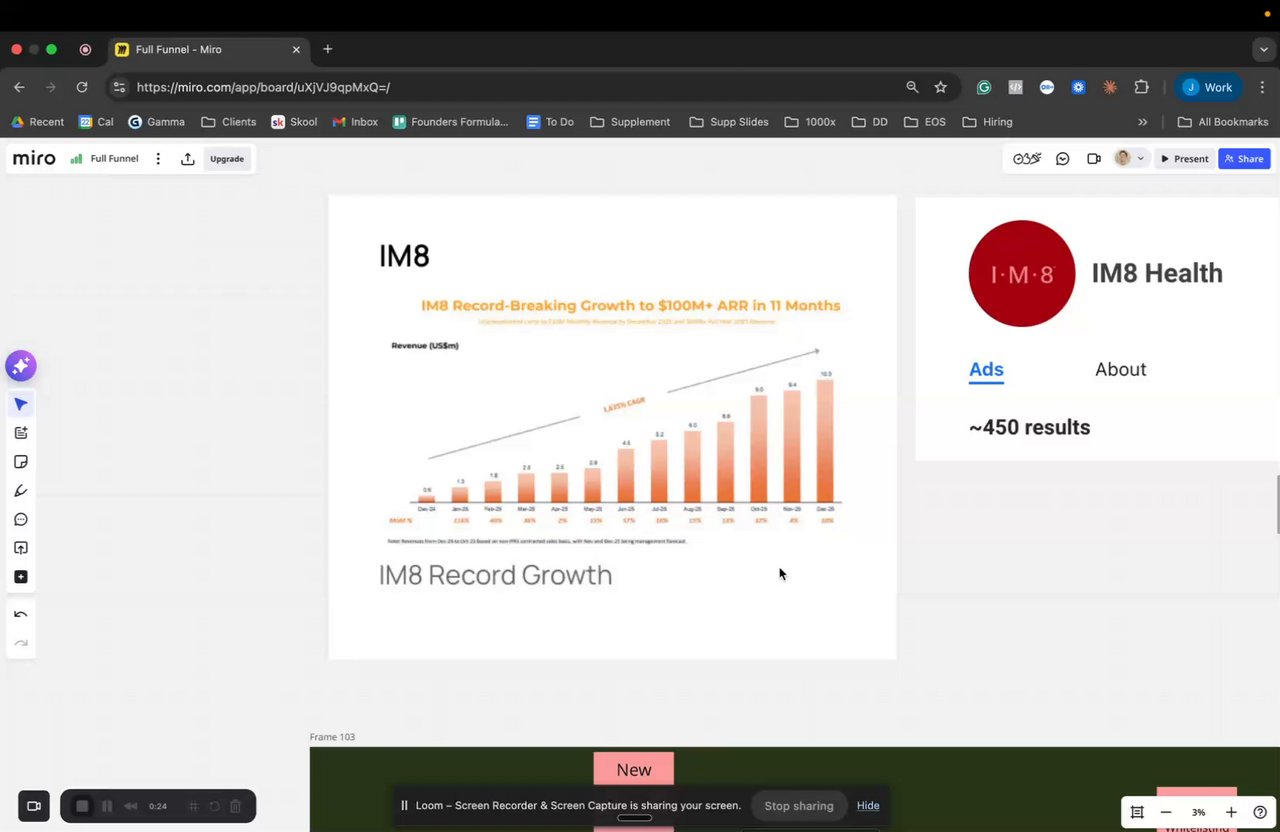The height and width of the screenshot is (832, 1280).
Task: Click the vertical canvas scrollbar
Action: tap(1276, 506)
